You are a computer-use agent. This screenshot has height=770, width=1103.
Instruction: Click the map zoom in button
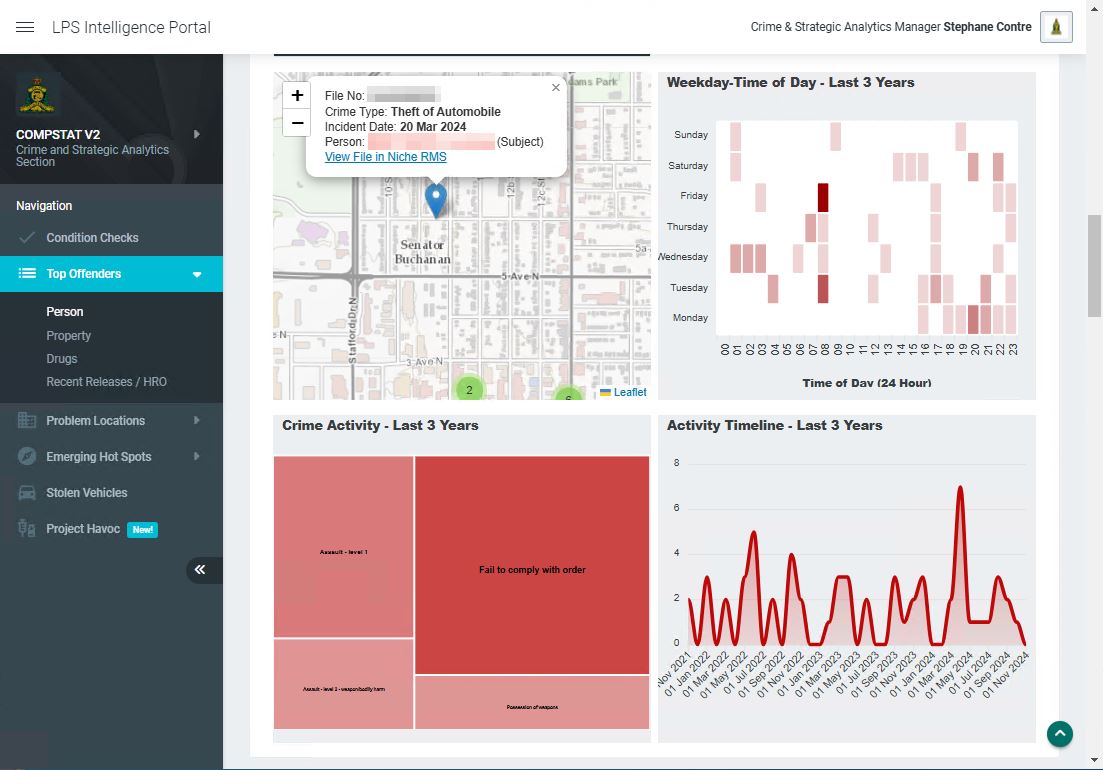point(297,96)
